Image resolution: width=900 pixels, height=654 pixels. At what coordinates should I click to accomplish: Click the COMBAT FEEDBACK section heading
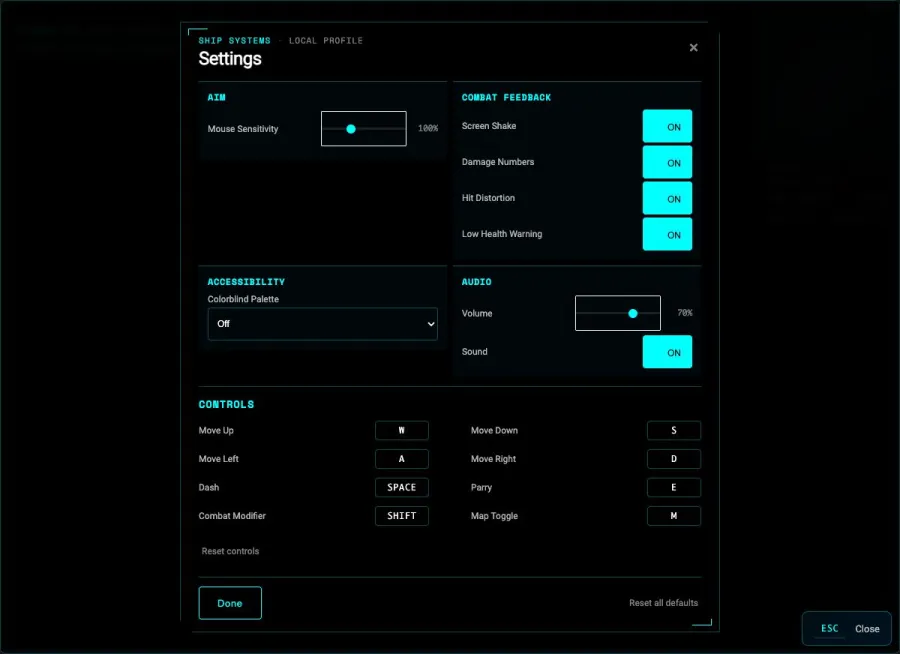506,98
